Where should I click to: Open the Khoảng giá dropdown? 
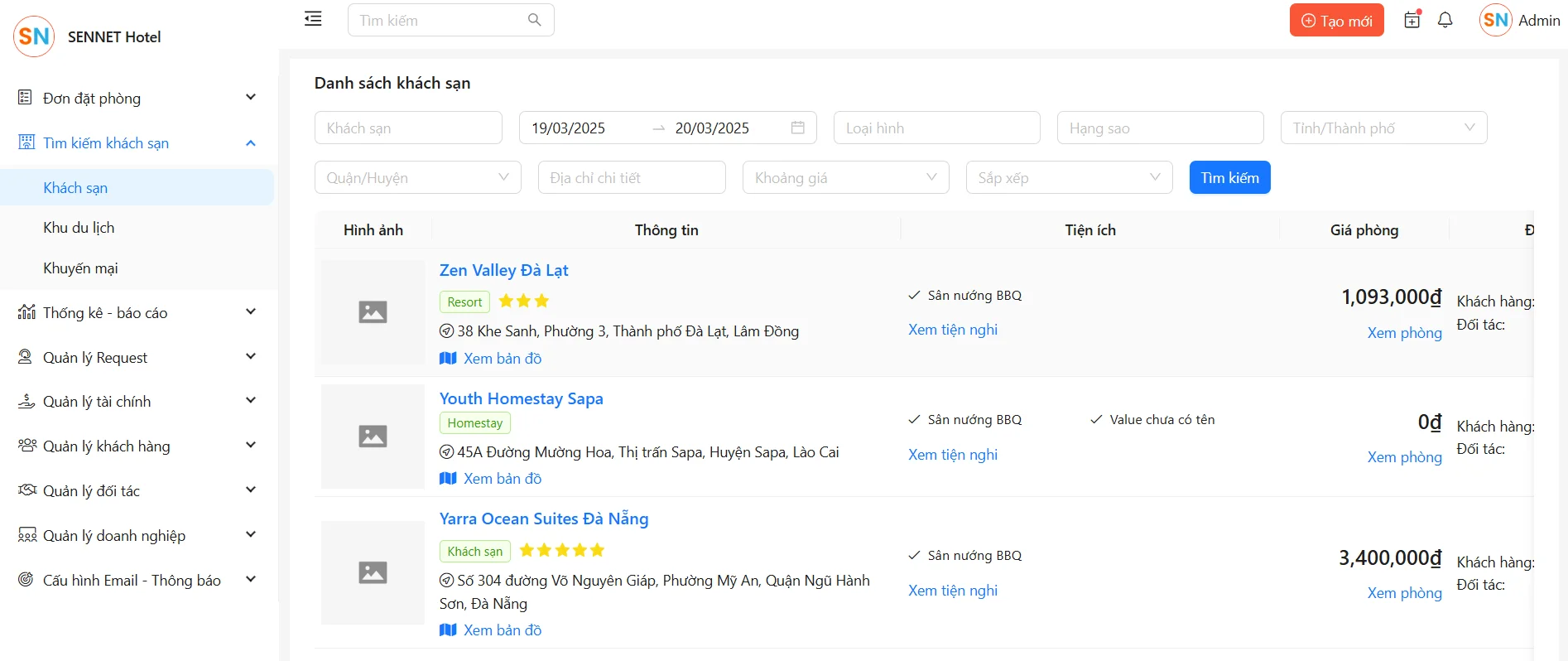(845, 177)
